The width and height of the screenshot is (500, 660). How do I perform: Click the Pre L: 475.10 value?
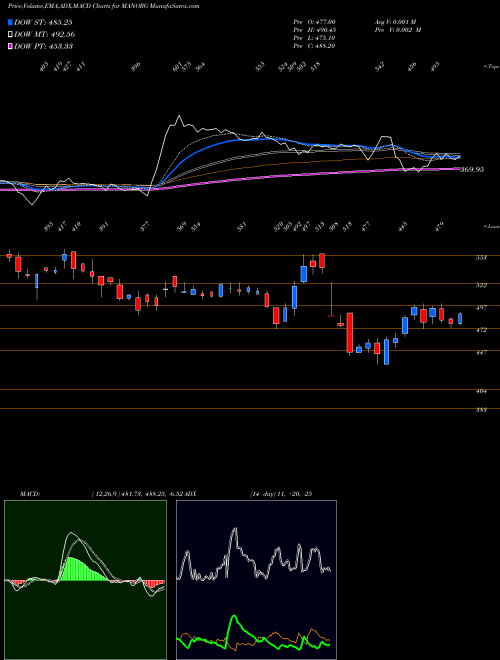coord(314,38)
